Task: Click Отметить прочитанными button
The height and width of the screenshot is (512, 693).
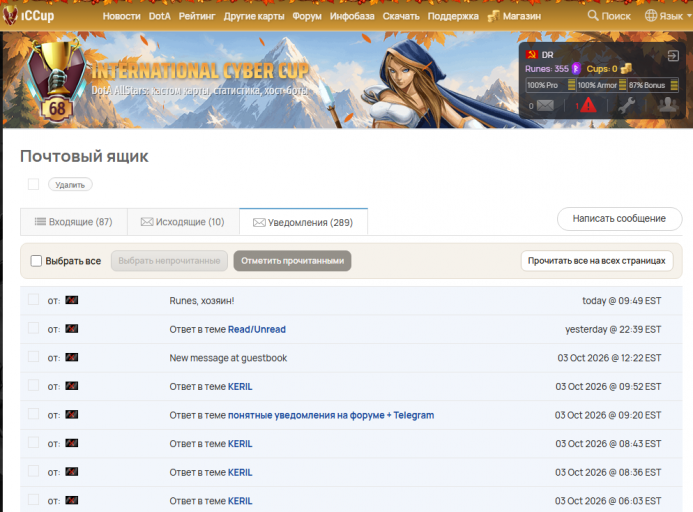Action: 292,261
